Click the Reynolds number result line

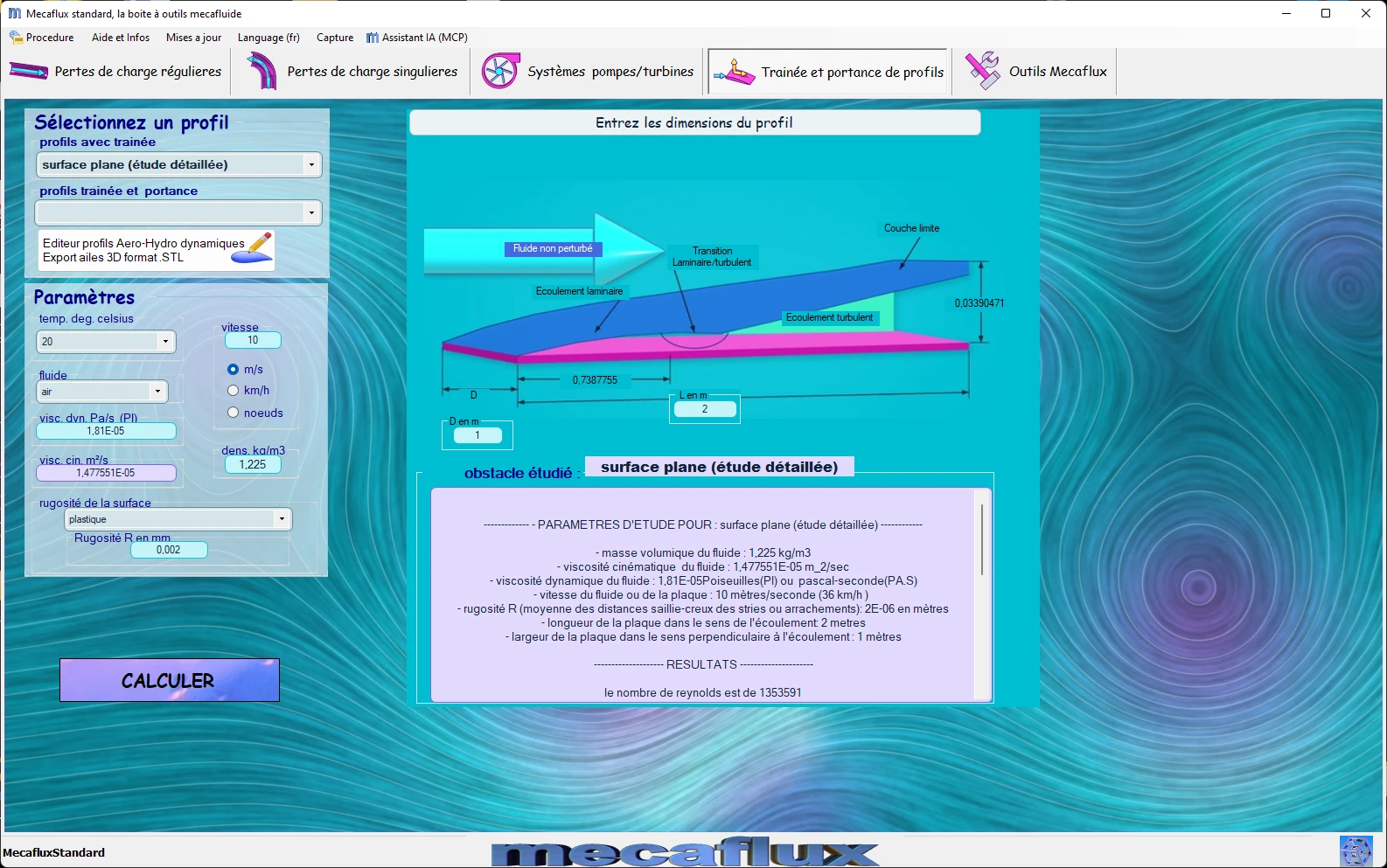click(702, 692)
